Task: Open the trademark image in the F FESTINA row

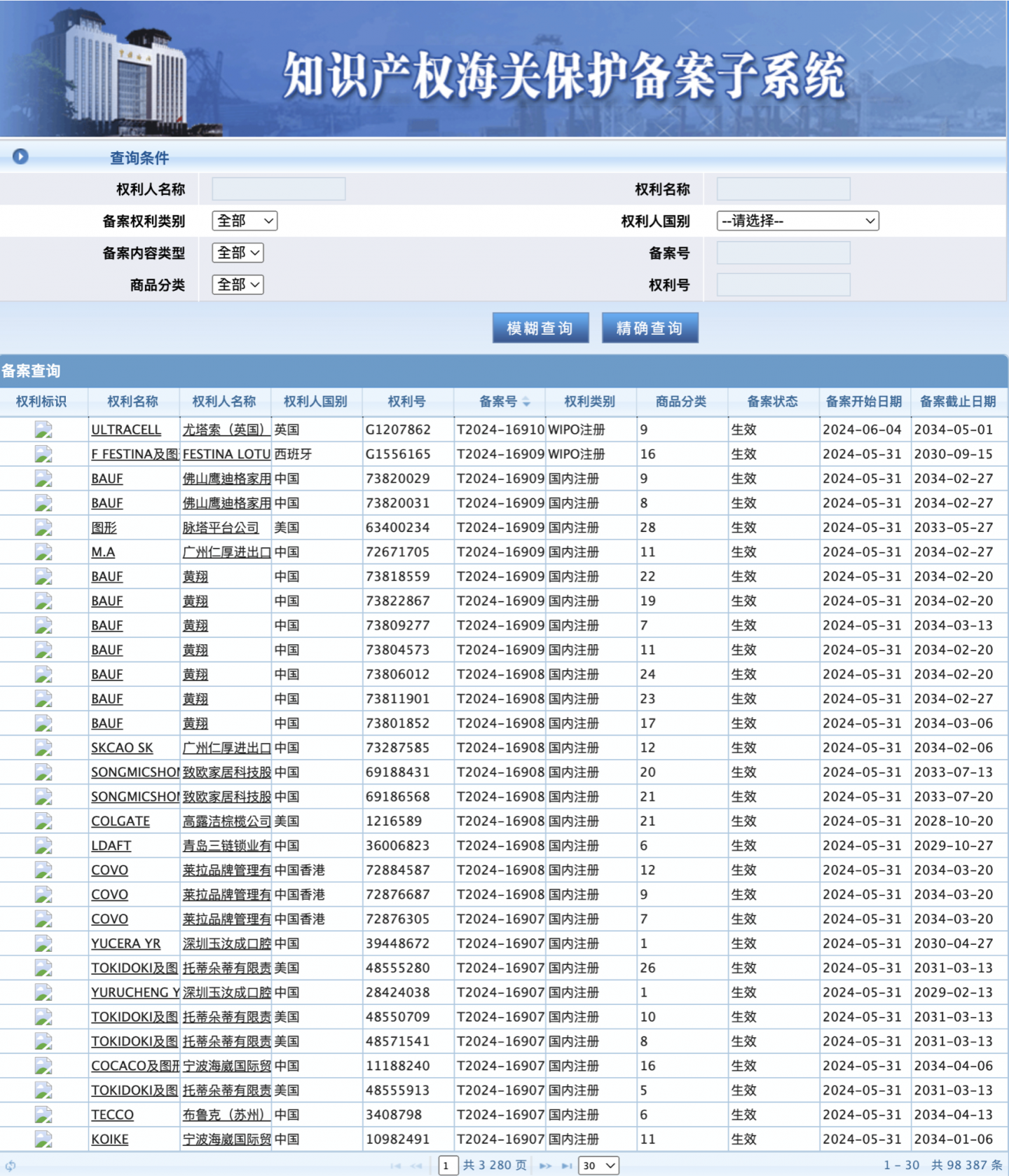Action: tap(43, 454)
